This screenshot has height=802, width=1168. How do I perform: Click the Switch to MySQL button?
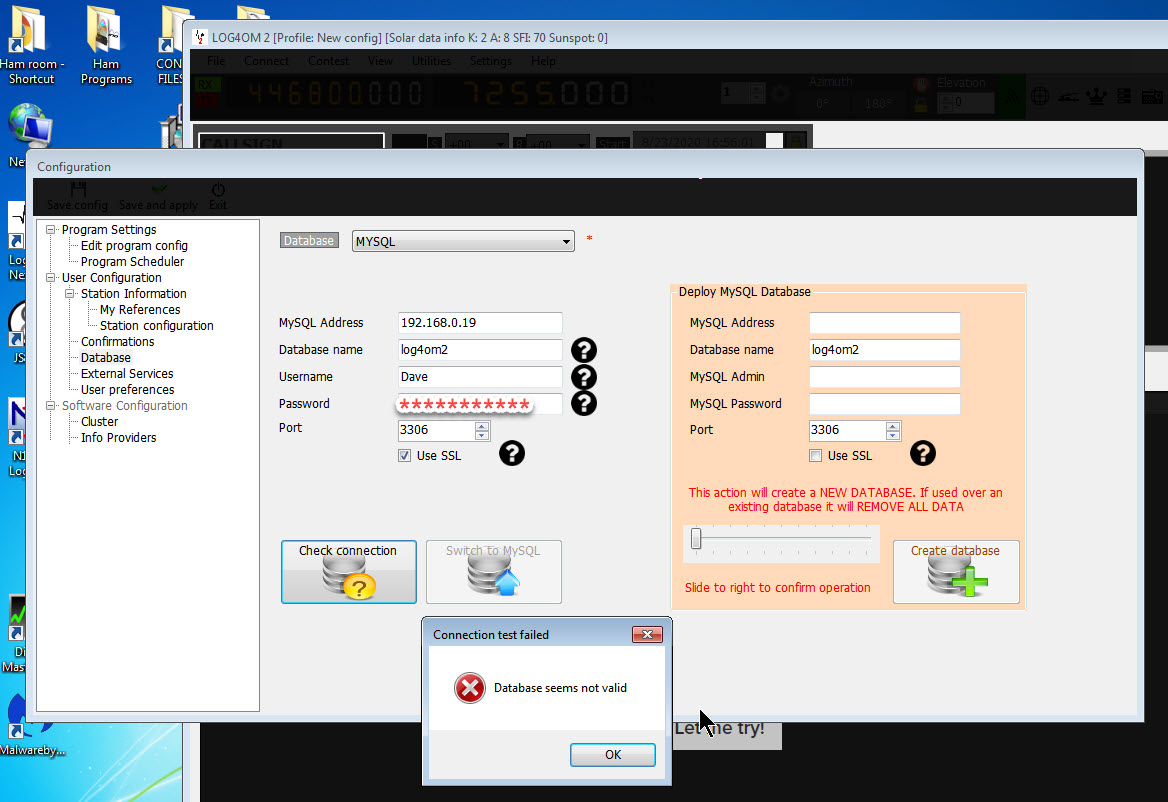pos(494,572)
